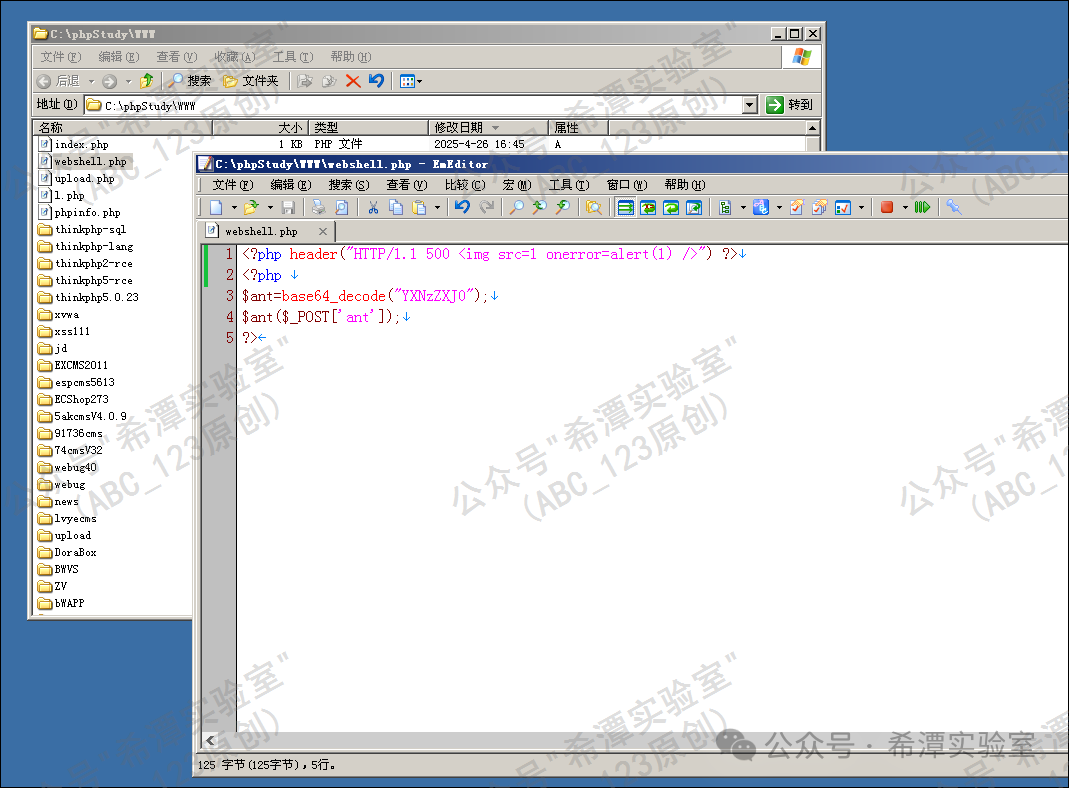
Task: Click the Paste clipboard icon in EmEditor
Action: (x=419, y=207)
